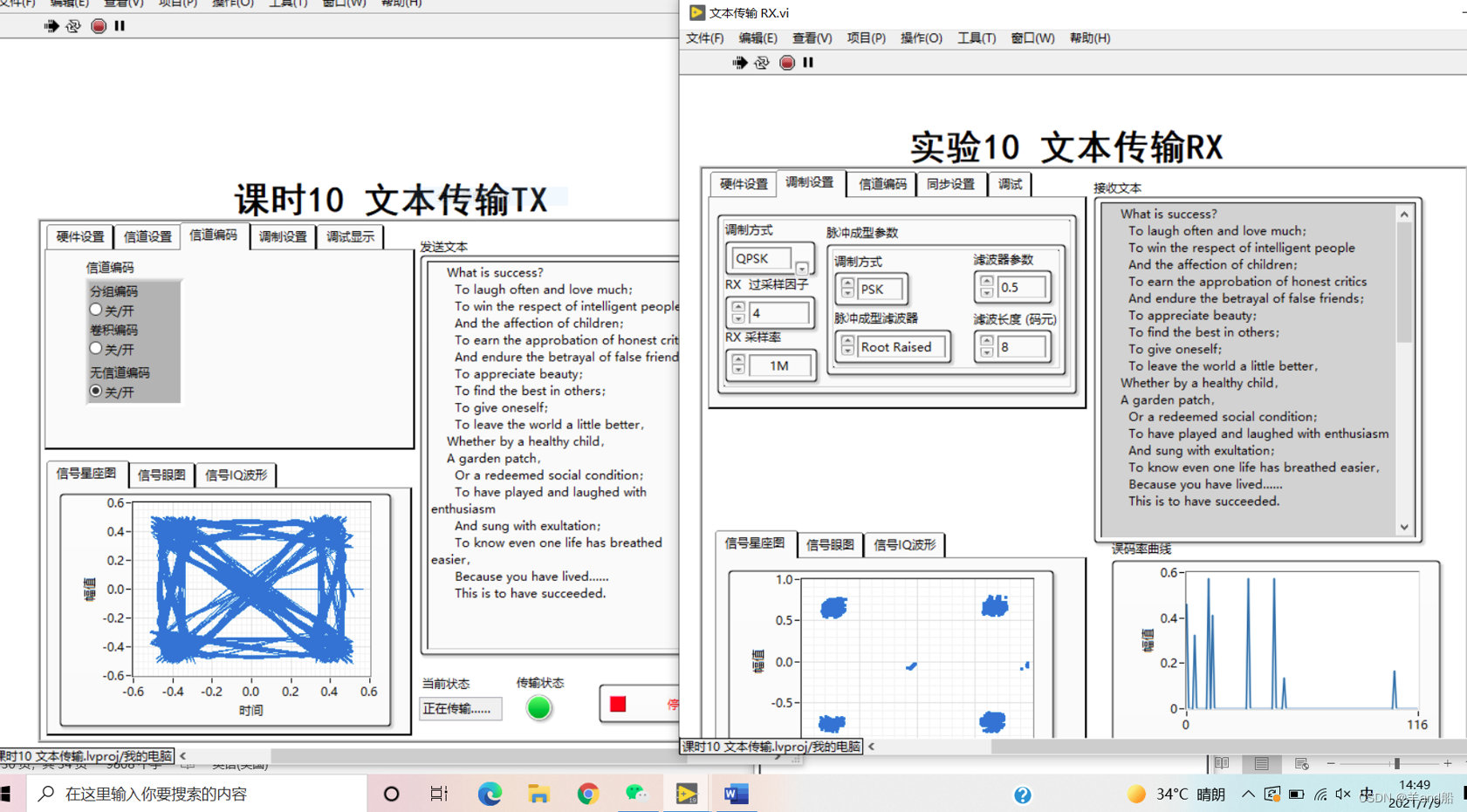Switch to RX 同步设置 tab
This screenshot has height=812, width=1467.
click(x=950, y=184)
